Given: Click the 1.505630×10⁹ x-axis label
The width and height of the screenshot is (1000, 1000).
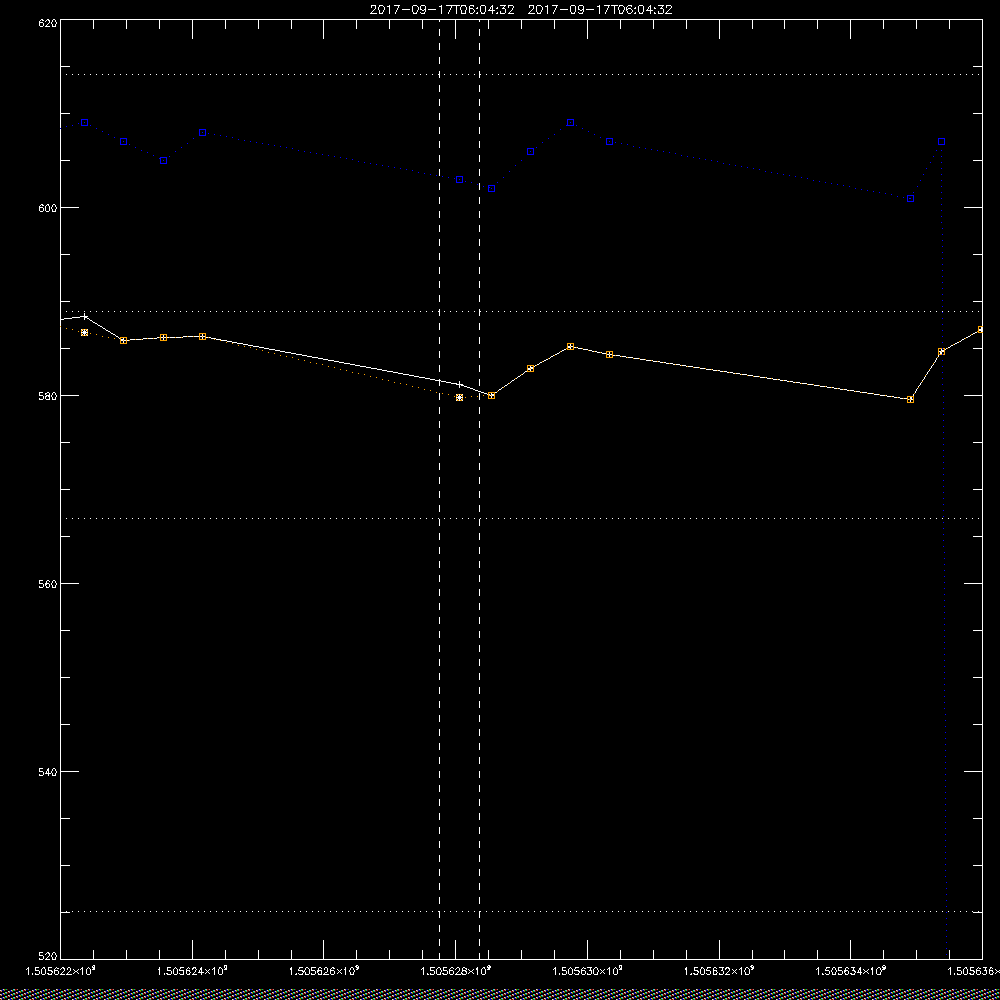Looking at the screenshot, I should click(587, 971).
